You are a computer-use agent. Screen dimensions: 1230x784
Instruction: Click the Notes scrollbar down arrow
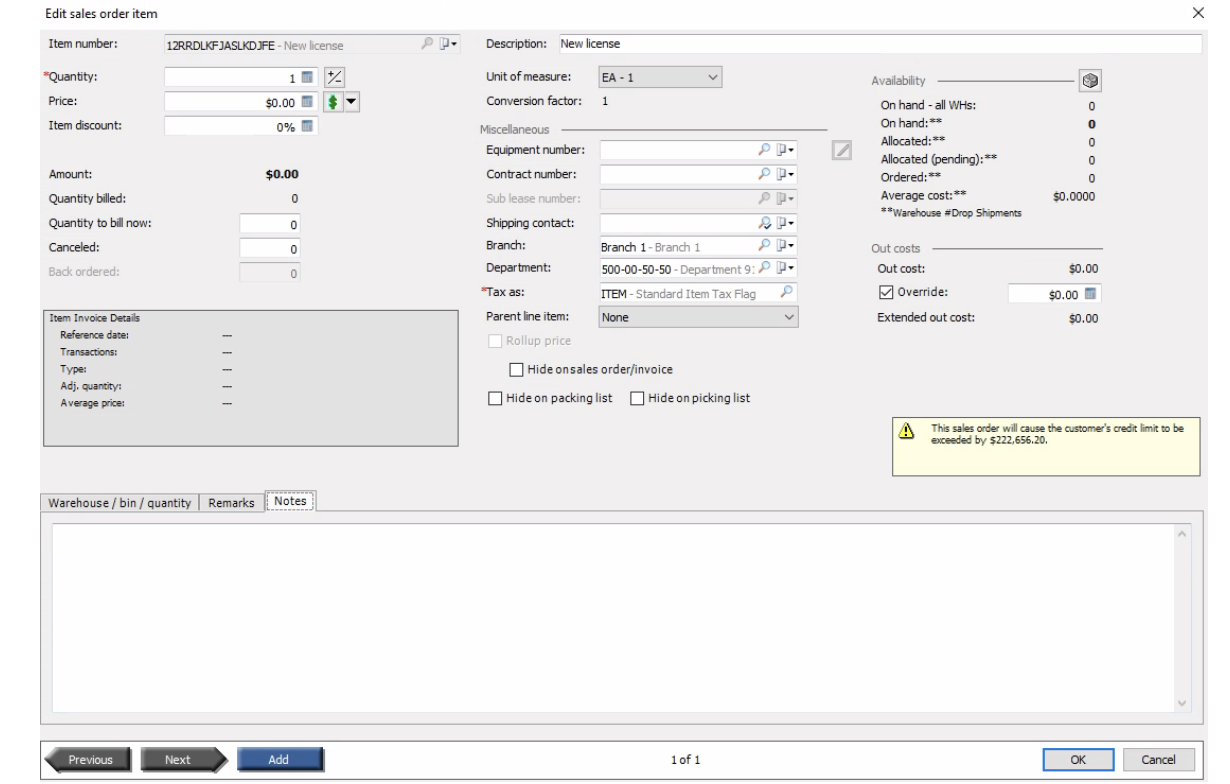(x=1184, y=703)
